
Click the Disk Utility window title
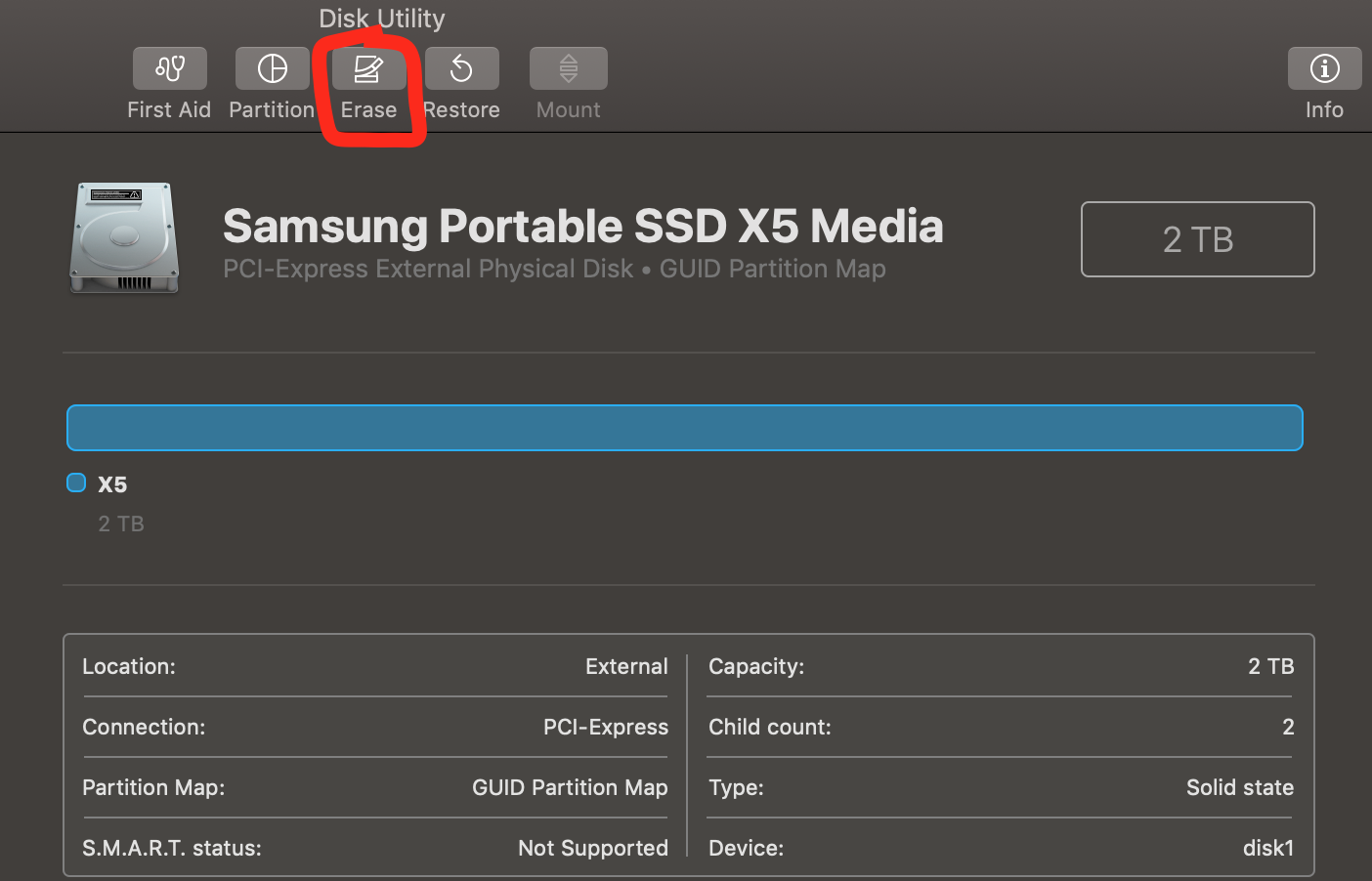click(x=381, y=18)
